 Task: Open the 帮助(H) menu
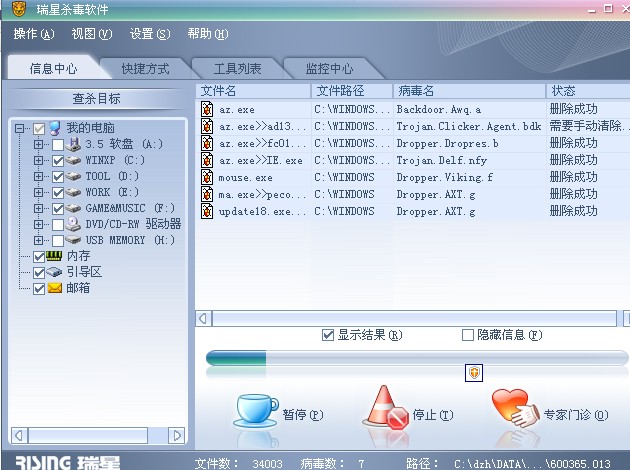[x=208, y=34]
